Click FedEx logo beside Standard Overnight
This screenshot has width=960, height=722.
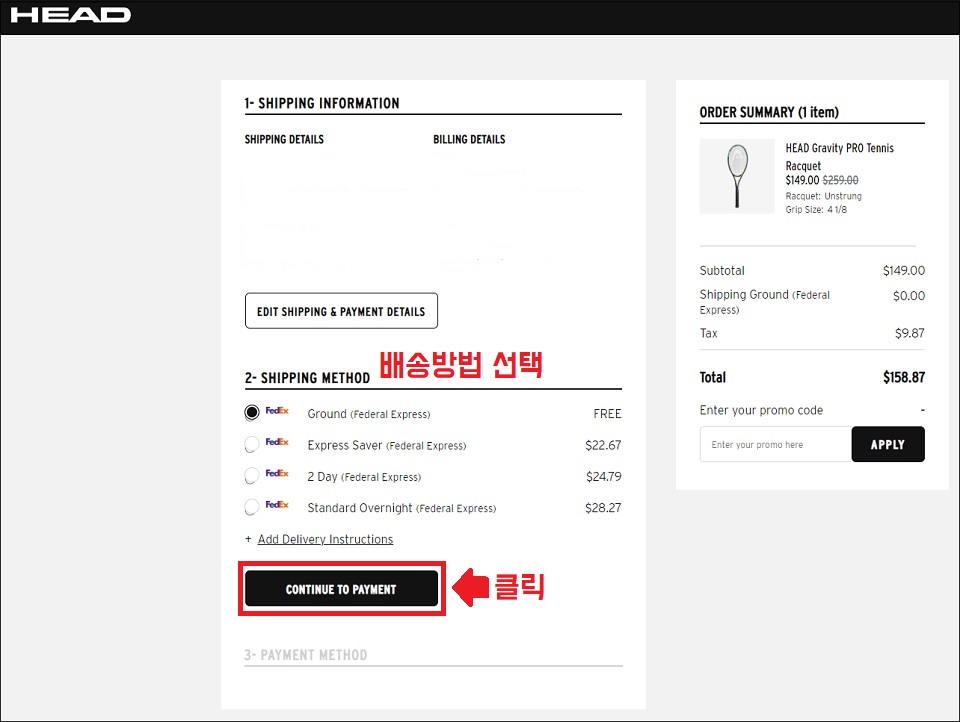tap(277, 504)
